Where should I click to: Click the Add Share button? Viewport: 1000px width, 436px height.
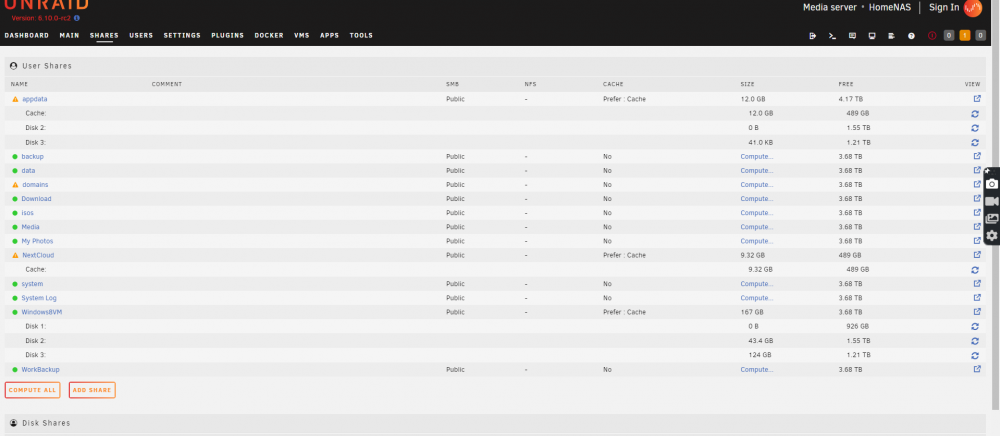tap(92, 390)
